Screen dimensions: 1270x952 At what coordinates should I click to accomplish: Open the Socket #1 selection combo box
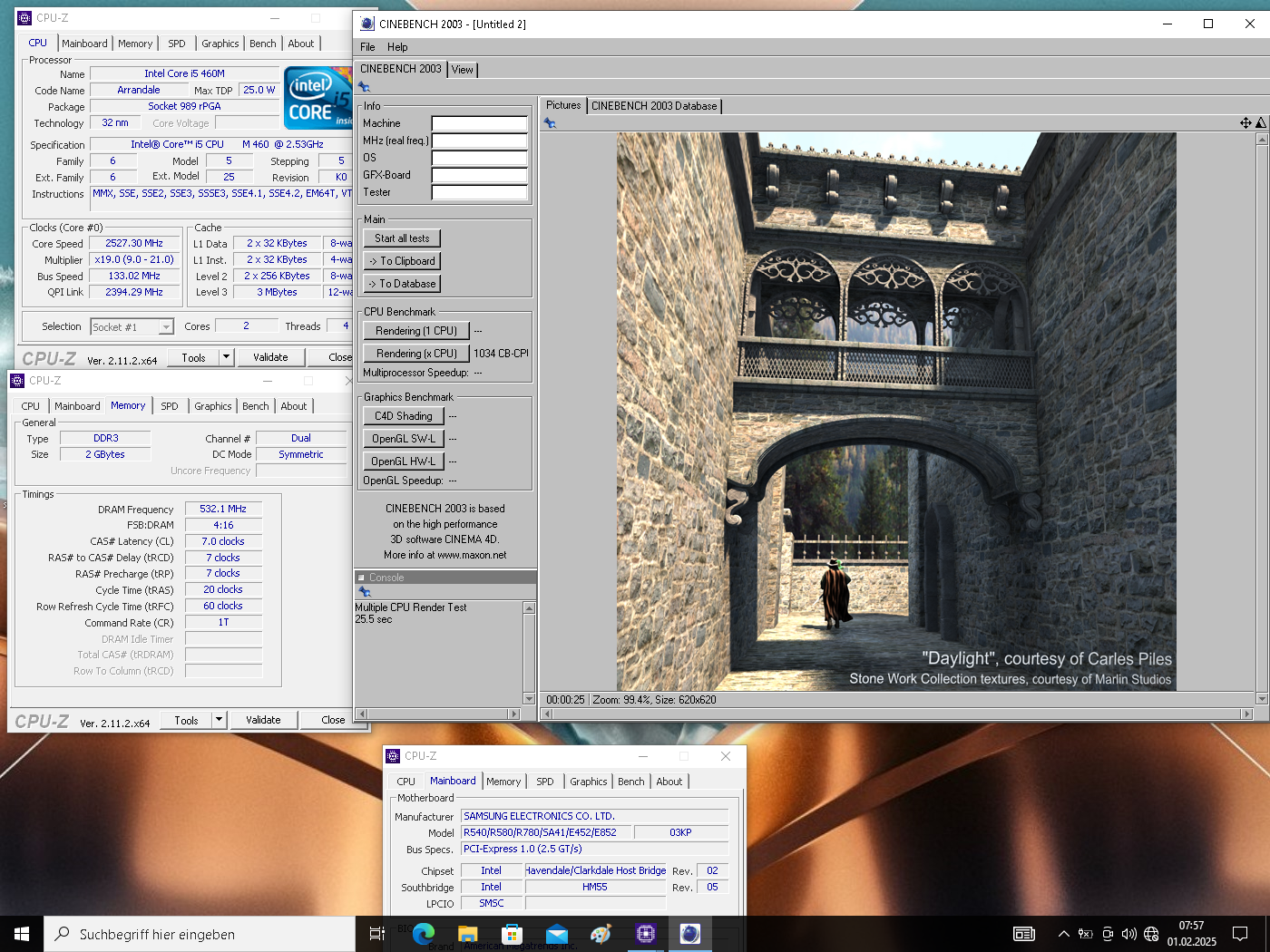pos(132,327)
